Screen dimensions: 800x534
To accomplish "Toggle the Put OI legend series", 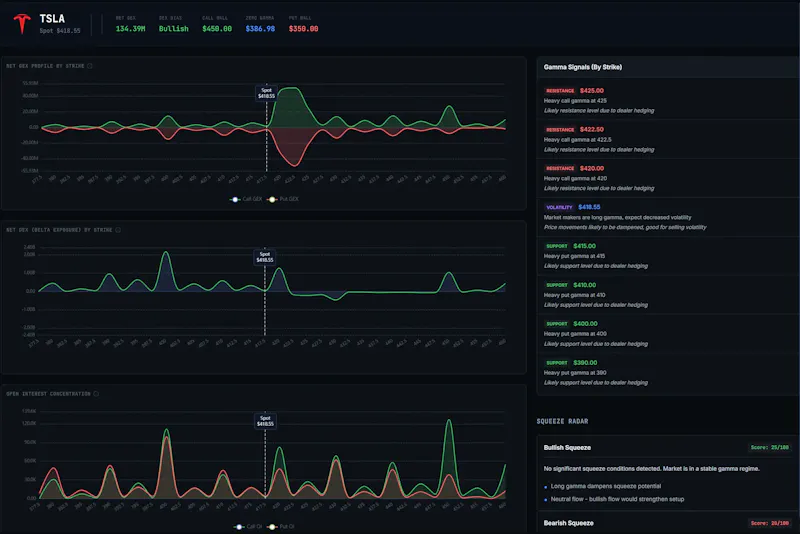I will tap(281, 526).
